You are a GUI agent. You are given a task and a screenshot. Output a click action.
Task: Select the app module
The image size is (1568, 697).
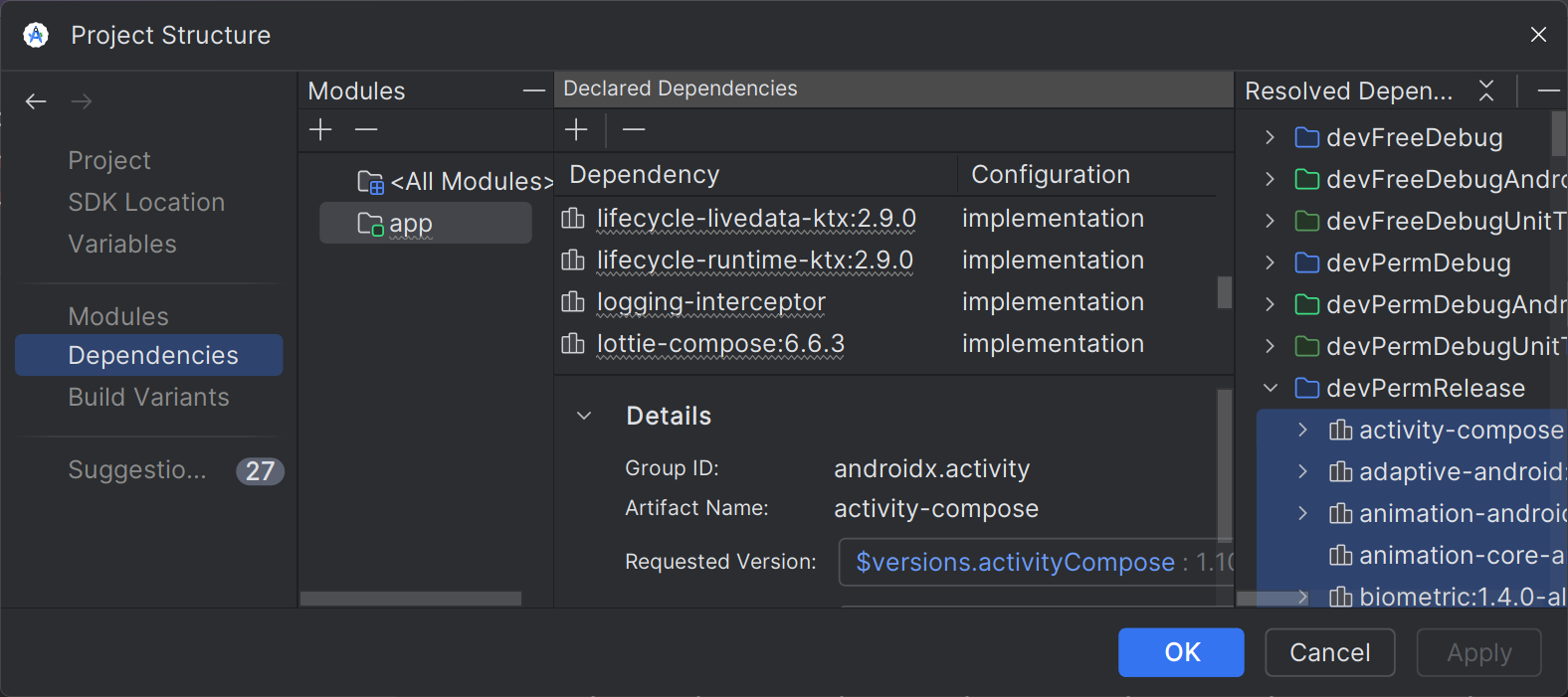tap(426, 224)
